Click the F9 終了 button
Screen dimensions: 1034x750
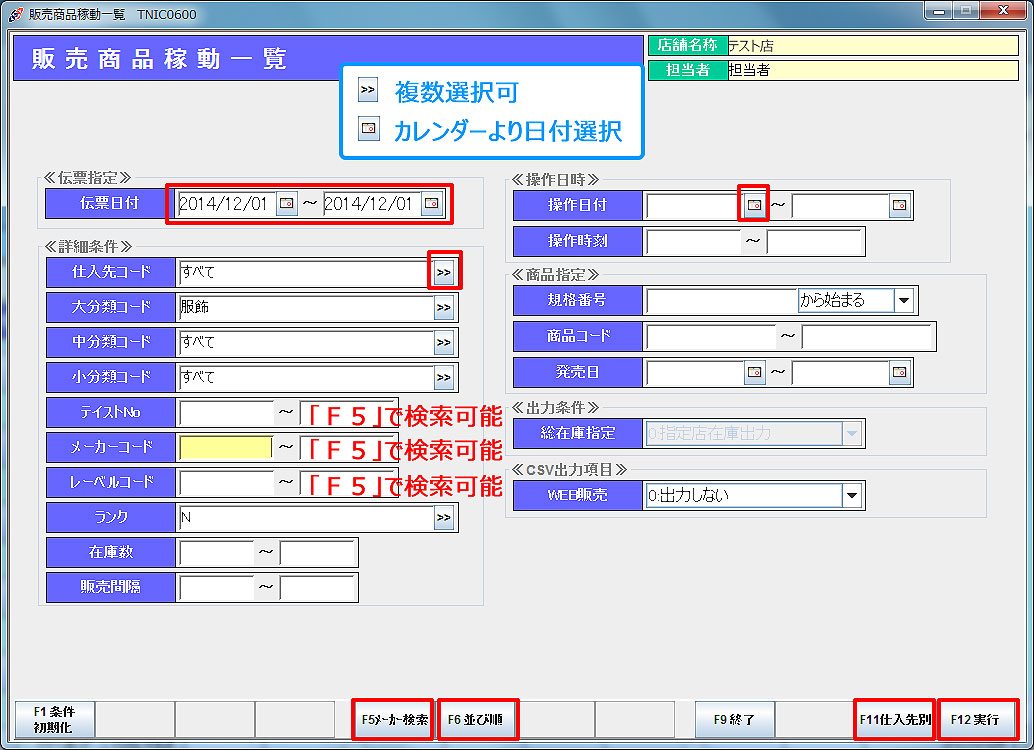(735, 719)
